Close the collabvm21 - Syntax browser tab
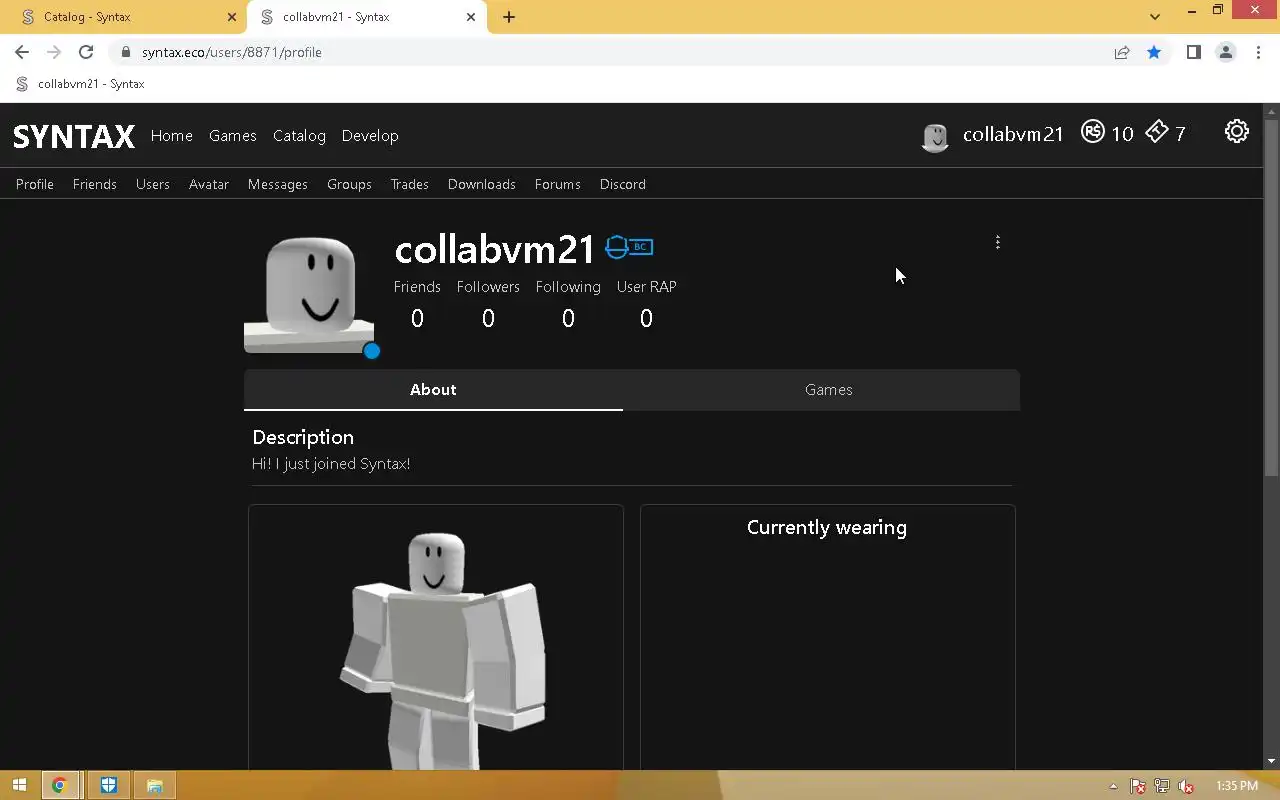 (471, 17)
